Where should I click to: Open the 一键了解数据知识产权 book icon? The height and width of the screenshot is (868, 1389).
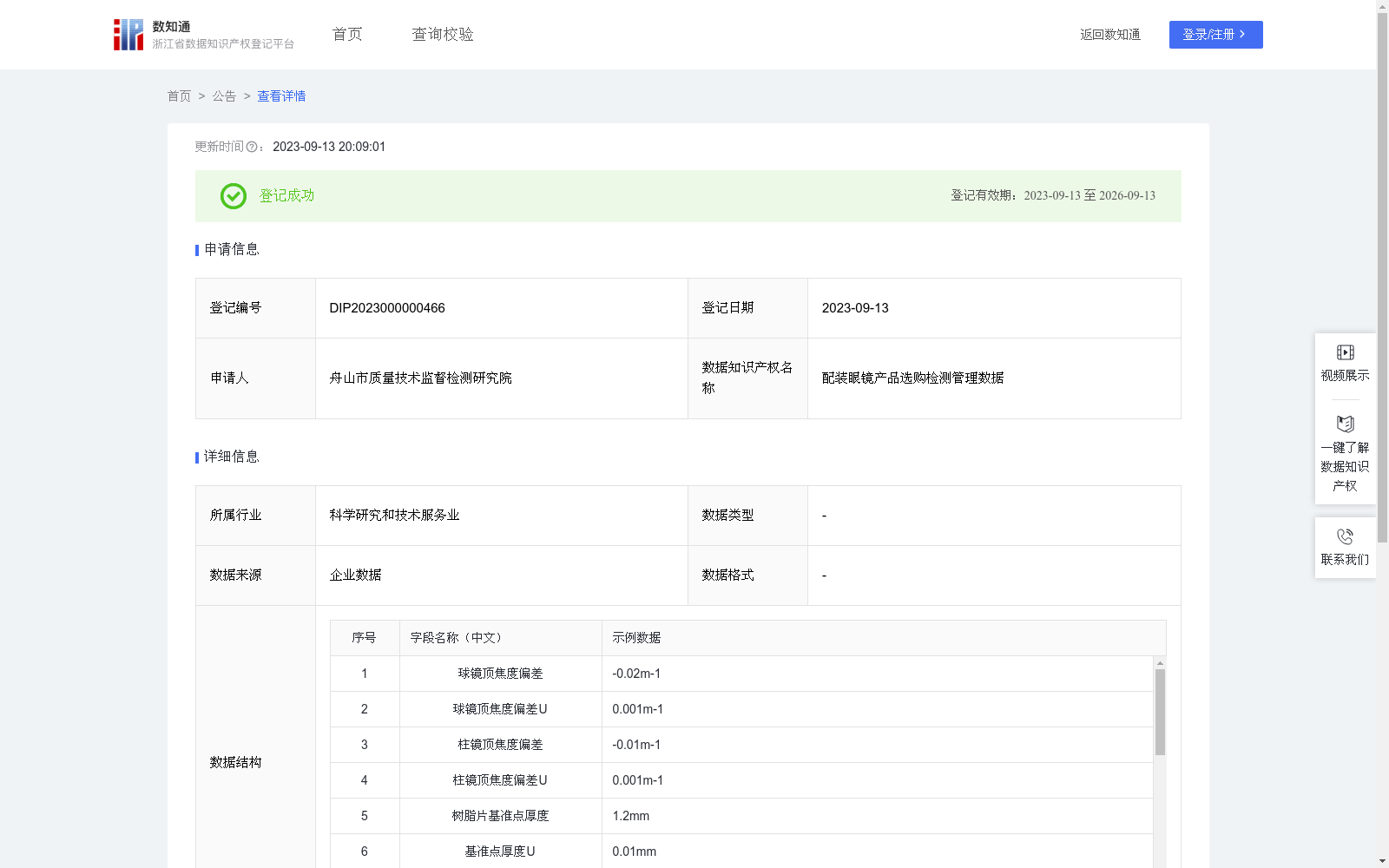tap(1346, 424)
